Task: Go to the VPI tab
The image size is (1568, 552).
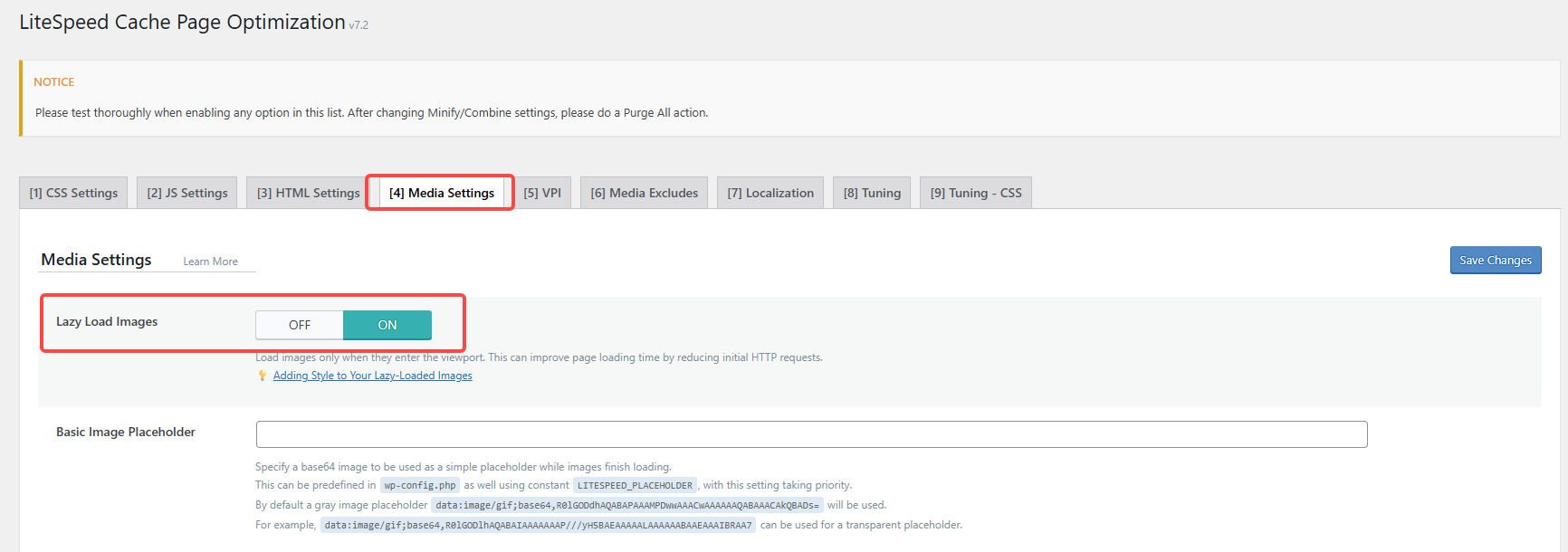Action: (x=542, y=193)
